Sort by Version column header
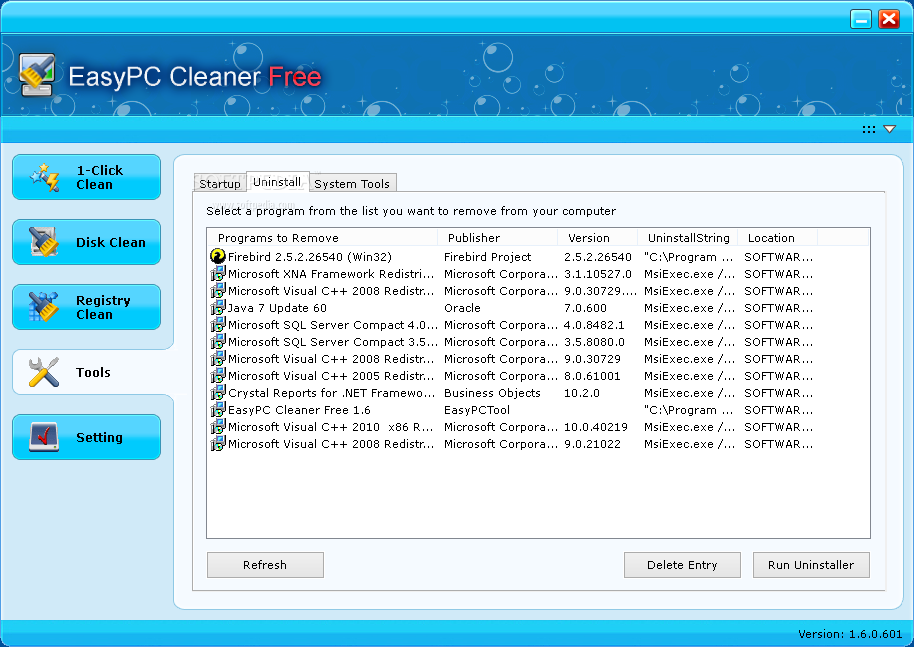 pos(597,238)
